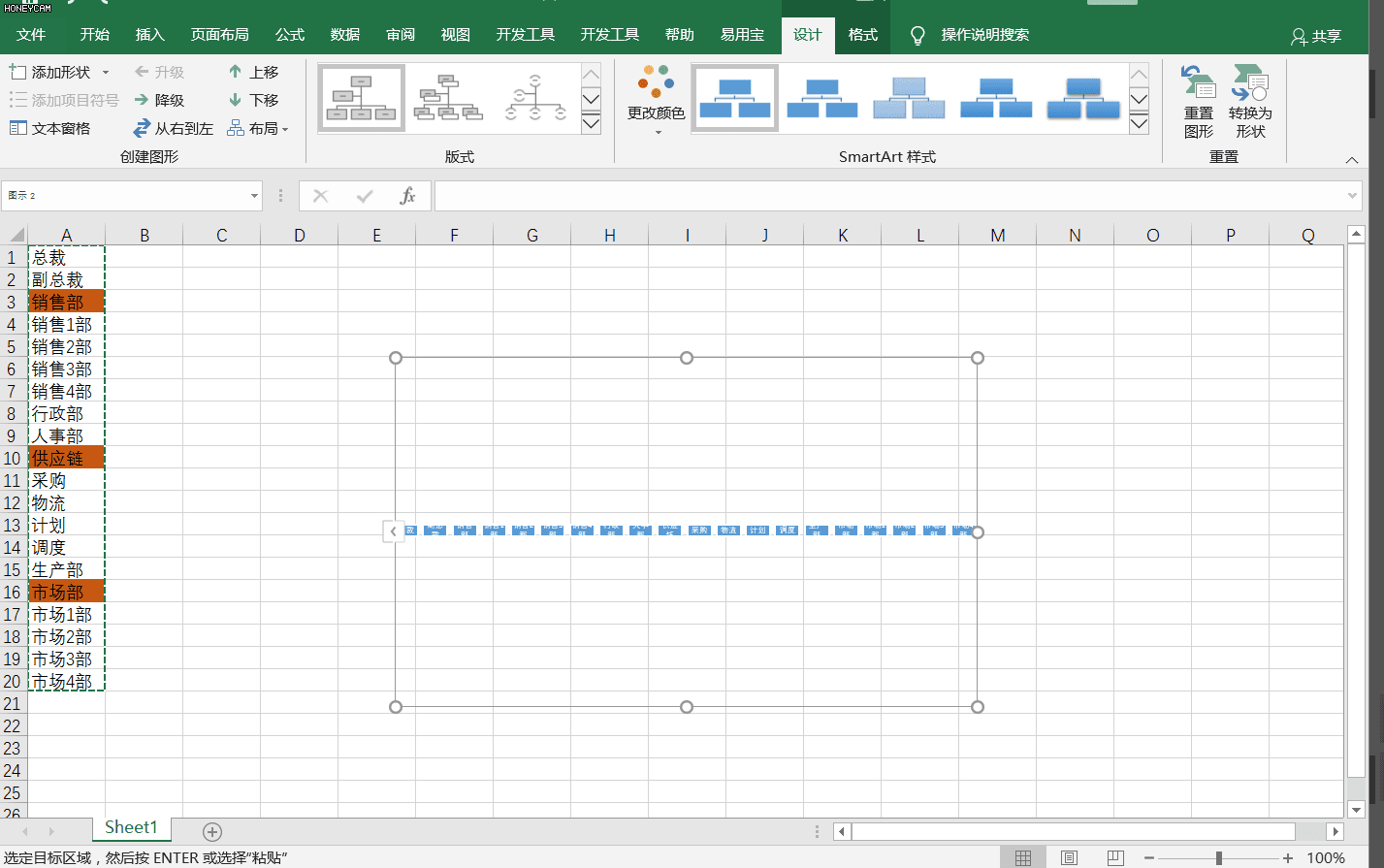Select the circle hierarchy layout thumbnail
Image resolution: width=1384 pixels, height=868 pixels.
(535, 98)
